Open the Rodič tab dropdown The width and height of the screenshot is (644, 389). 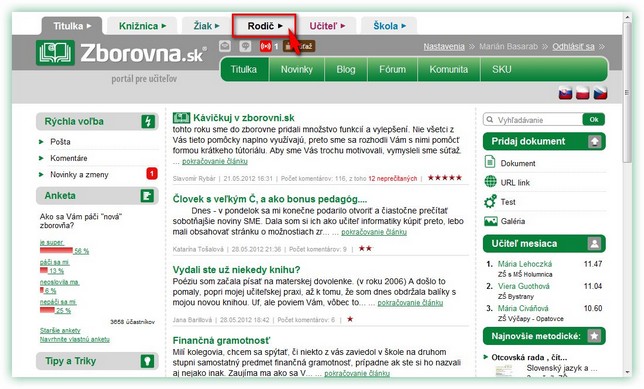click(265, 26)
